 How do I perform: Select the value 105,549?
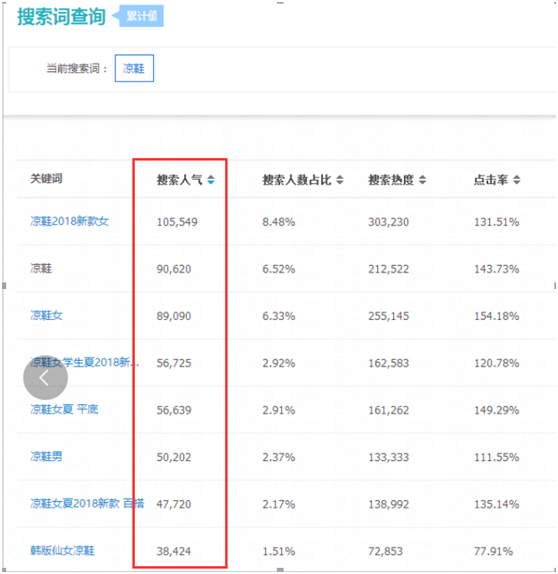[x=177, y=222]
